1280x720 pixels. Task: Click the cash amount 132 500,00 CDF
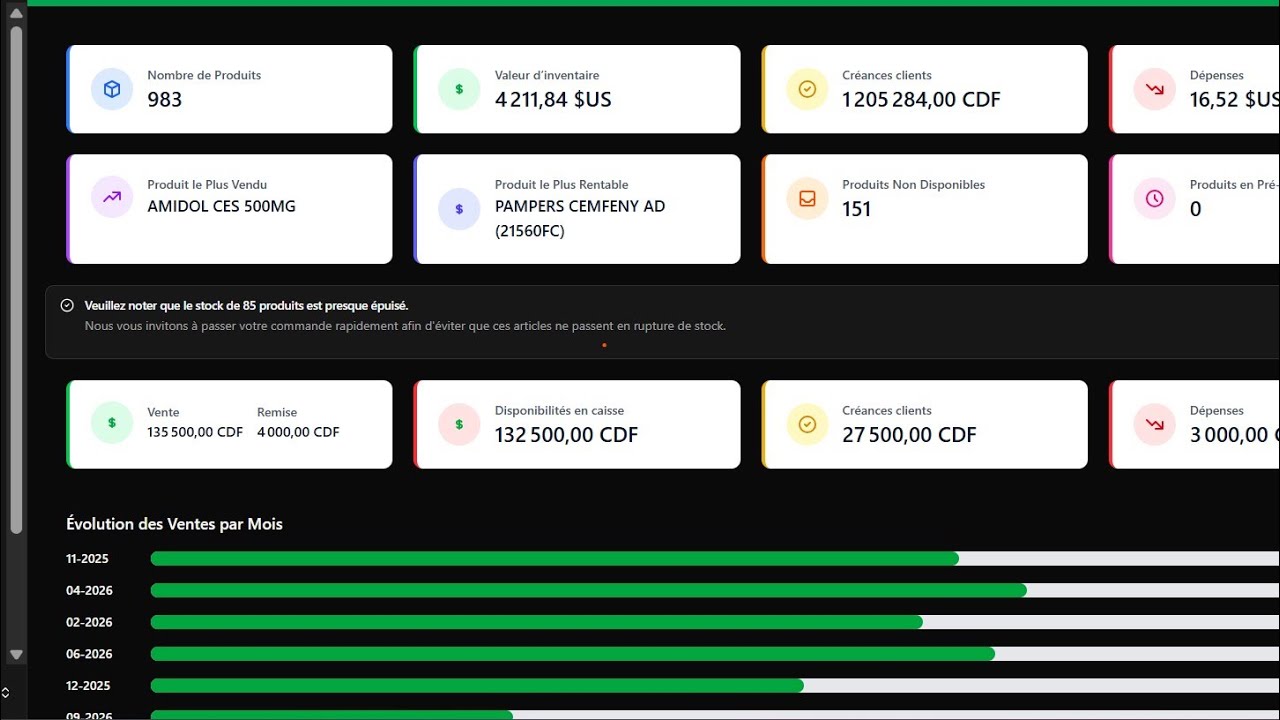tap(566, 435)
